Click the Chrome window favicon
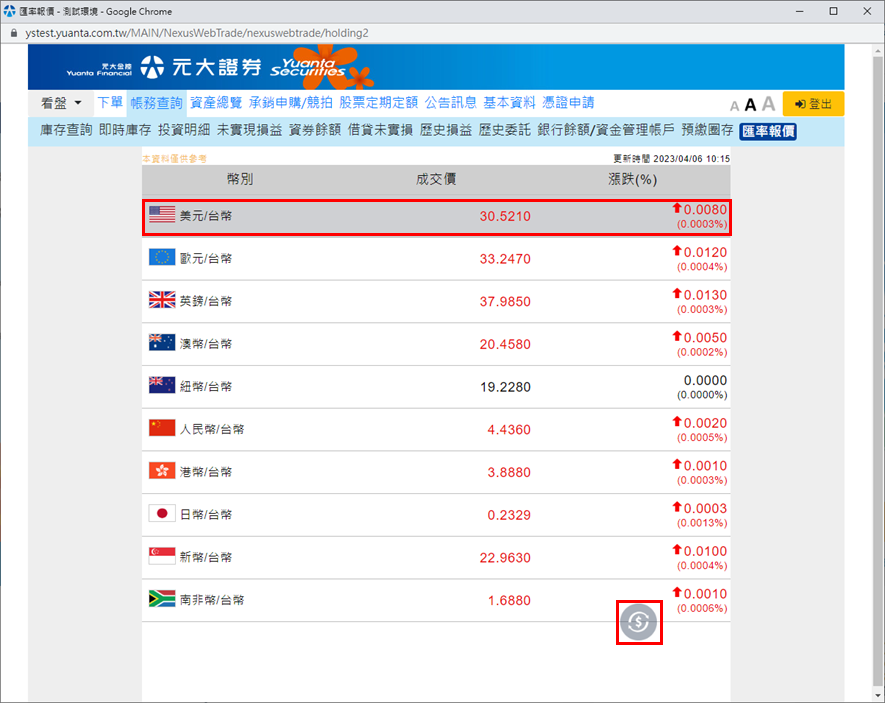This screenshot has width=885, height=703. [x=10, y=11]
